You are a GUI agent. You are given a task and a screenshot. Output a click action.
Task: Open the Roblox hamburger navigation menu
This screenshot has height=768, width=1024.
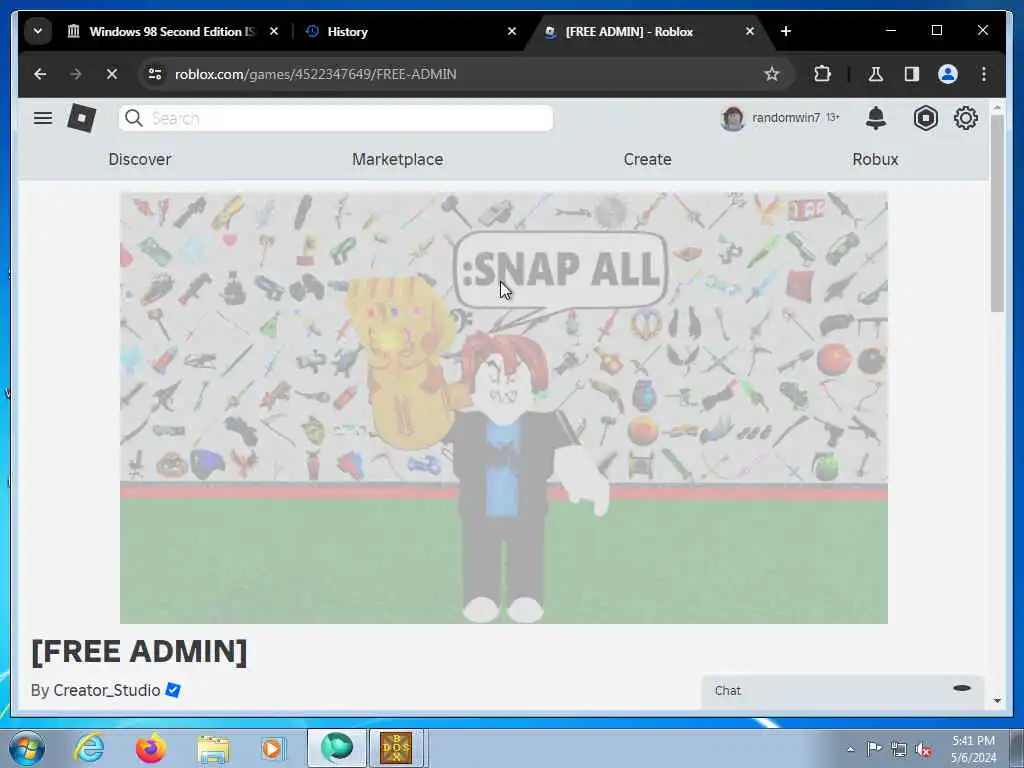coord(43,118)
